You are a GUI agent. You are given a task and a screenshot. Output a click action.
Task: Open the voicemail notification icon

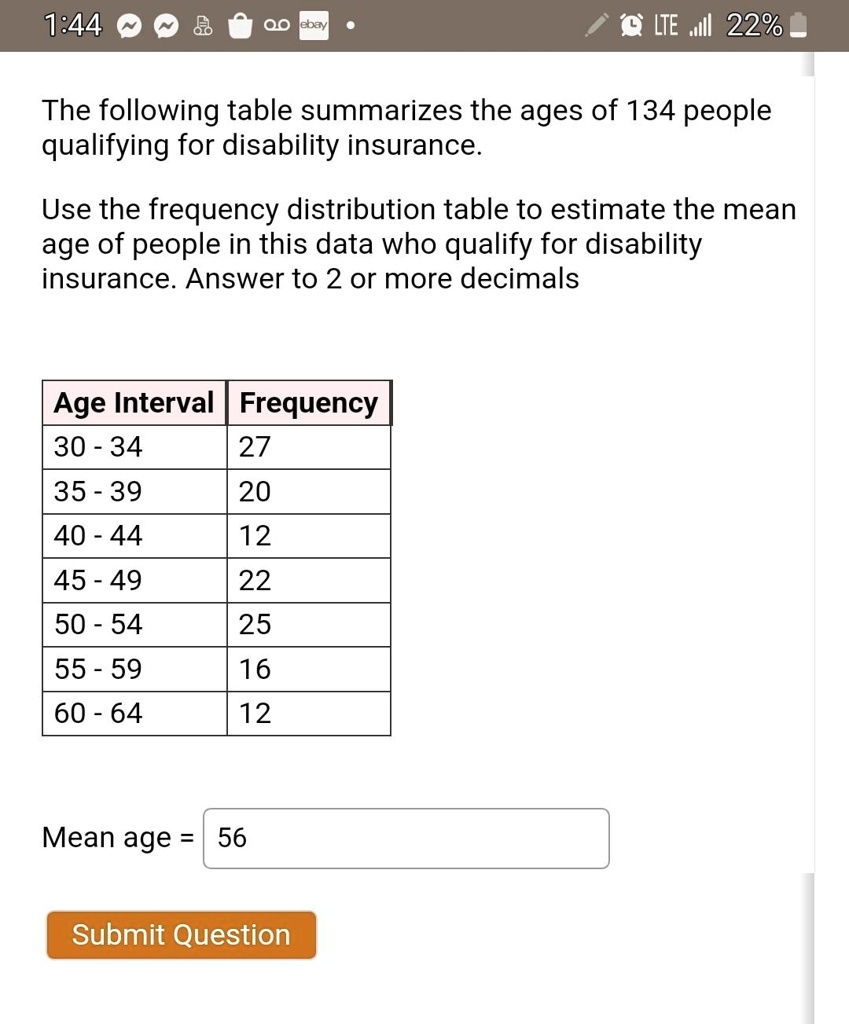pos(277,24)
